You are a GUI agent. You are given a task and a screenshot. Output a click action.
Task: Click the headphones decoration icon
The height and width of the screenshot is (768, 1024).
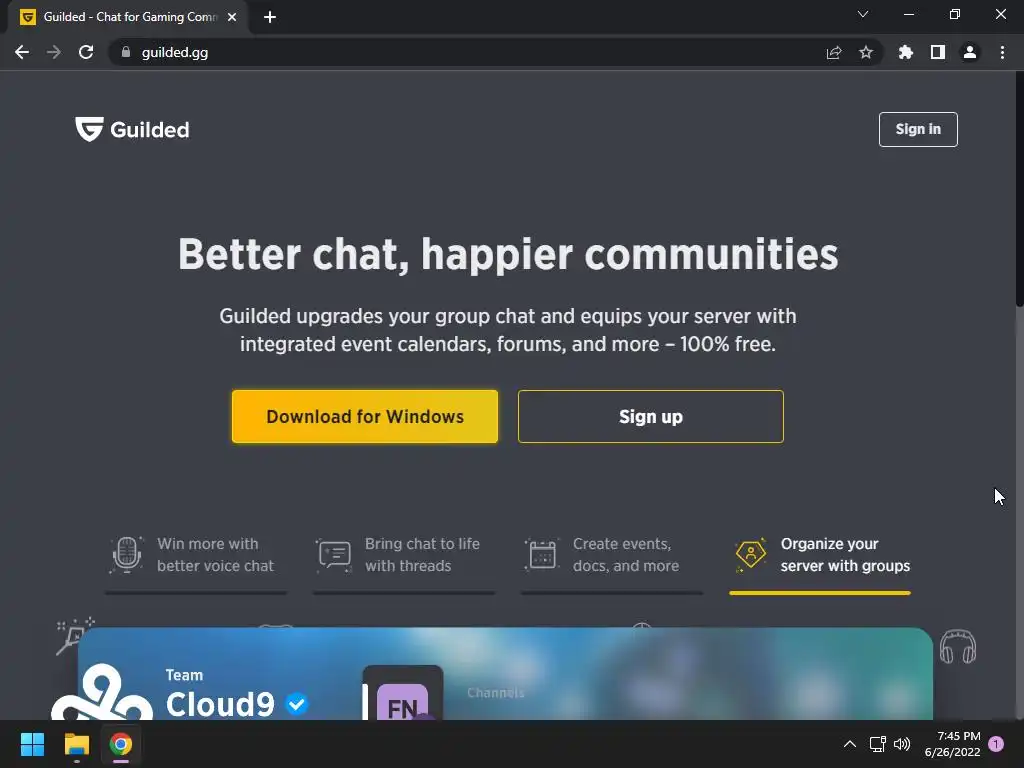tap(957, 647)
